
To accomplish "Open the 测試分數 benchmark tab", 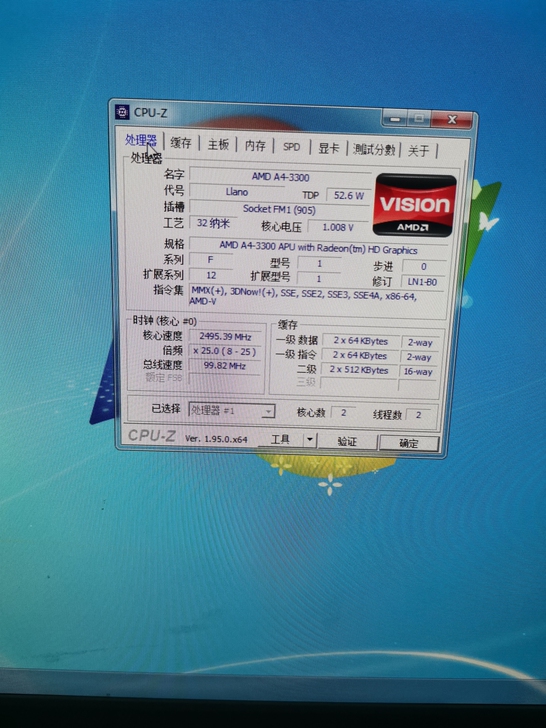I will pos(374,150).
